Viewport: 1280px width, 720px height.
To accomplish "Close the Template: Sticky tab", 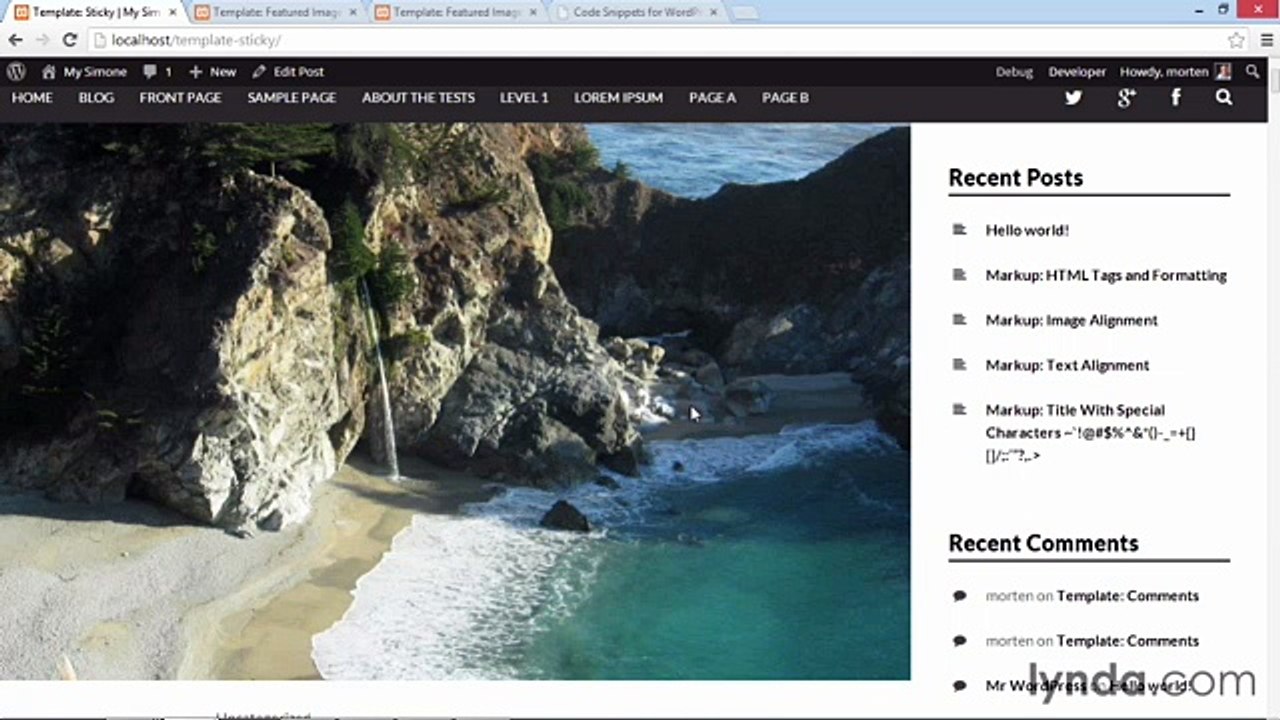I will [x=172, y=12].
